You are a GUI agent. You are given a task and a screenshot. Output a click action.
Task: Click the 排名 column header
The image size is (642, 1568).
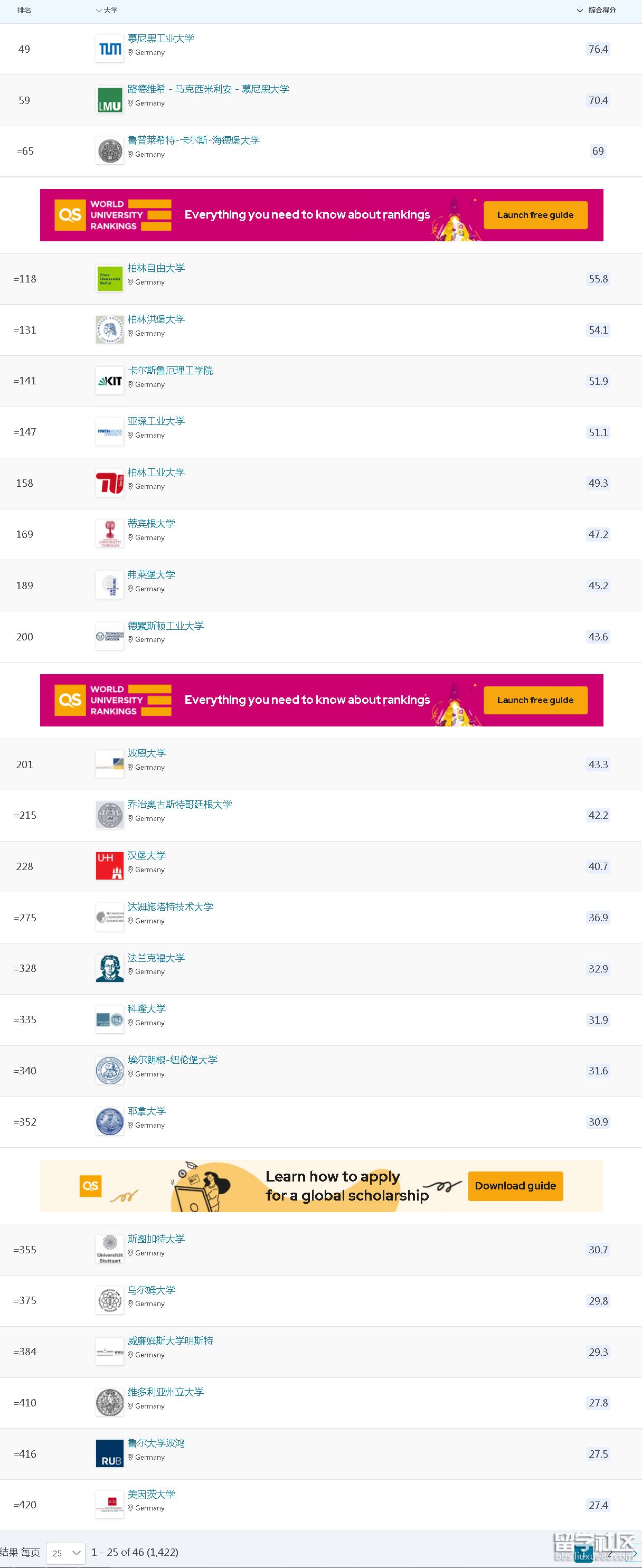click(x=24, y=11)
